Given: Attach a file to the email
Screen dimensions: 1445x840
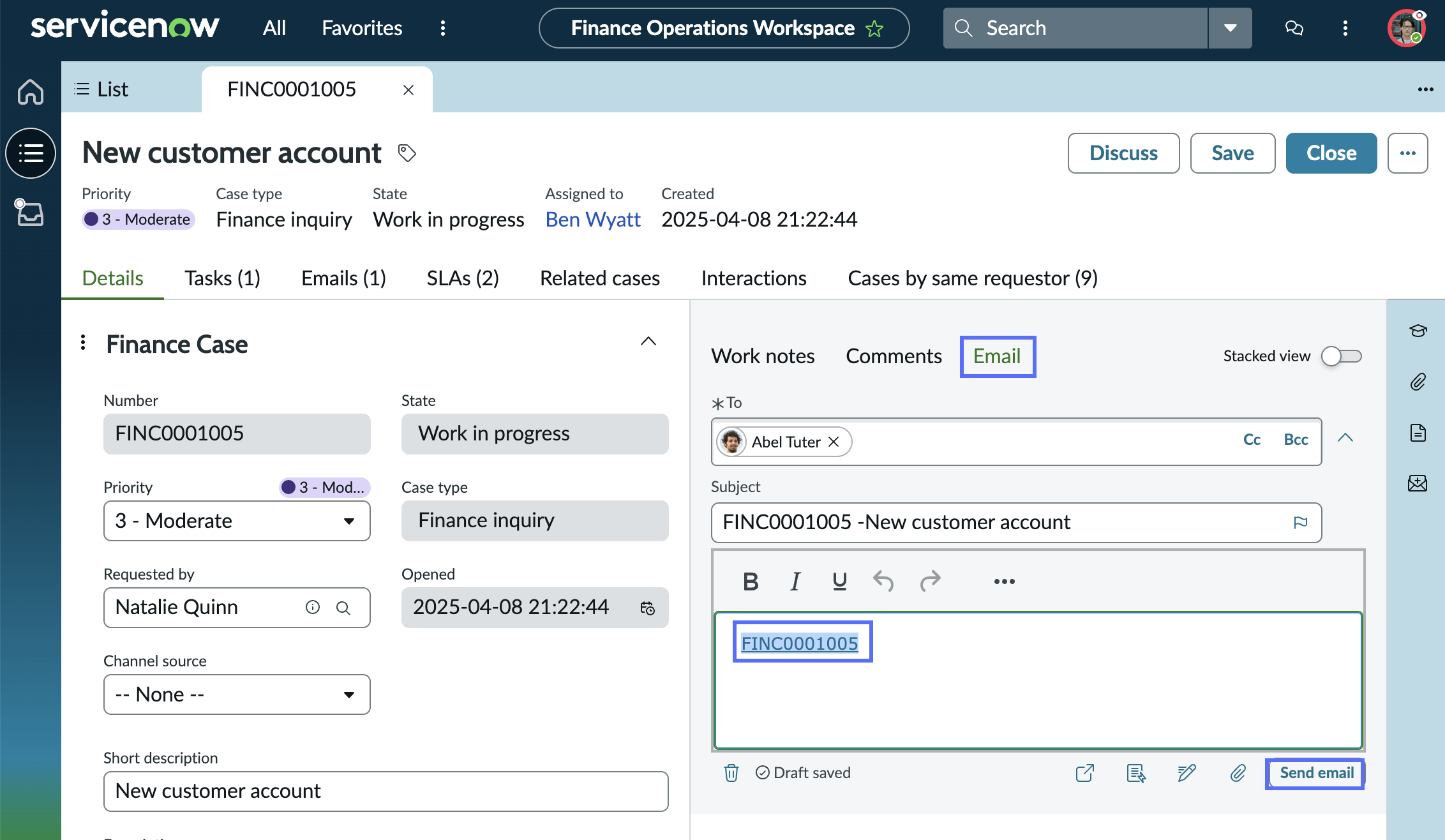Looking at the screenshot, I should pos(1238,773).
